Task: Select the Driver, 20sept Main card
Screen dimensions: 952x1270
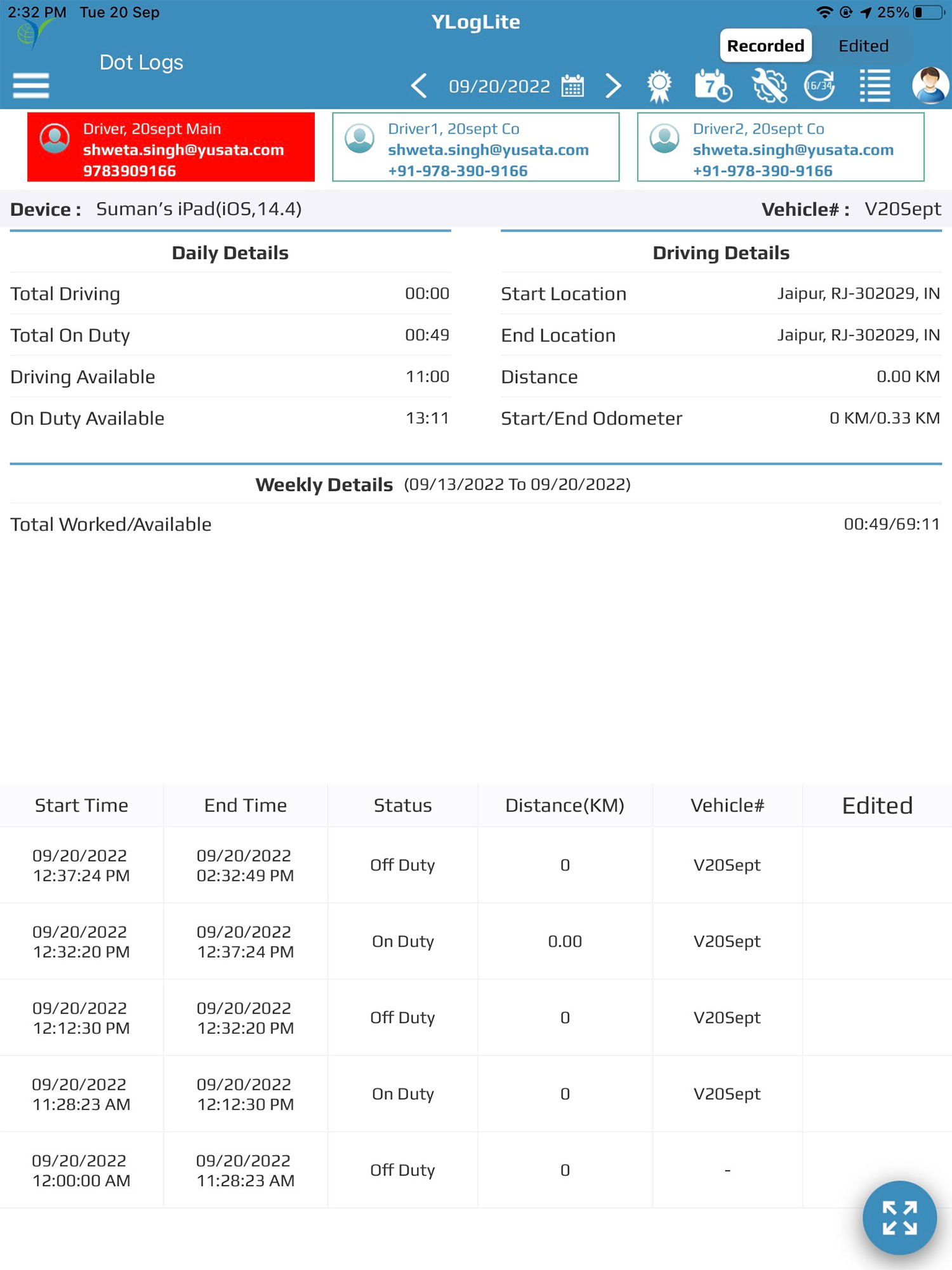Action: [171, 147]
